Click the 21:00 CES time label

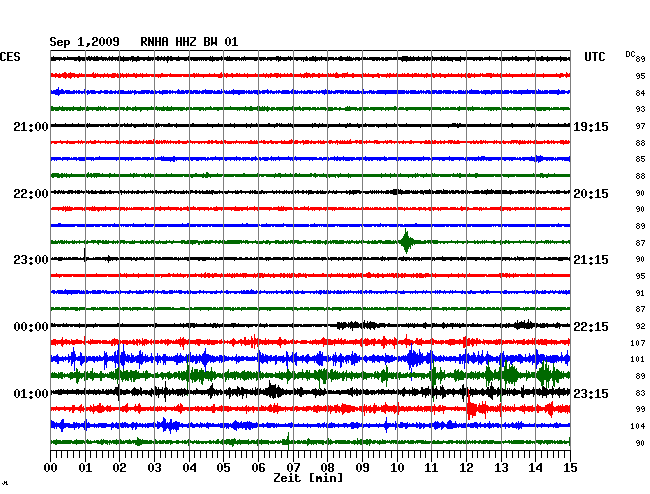[31, 127]
